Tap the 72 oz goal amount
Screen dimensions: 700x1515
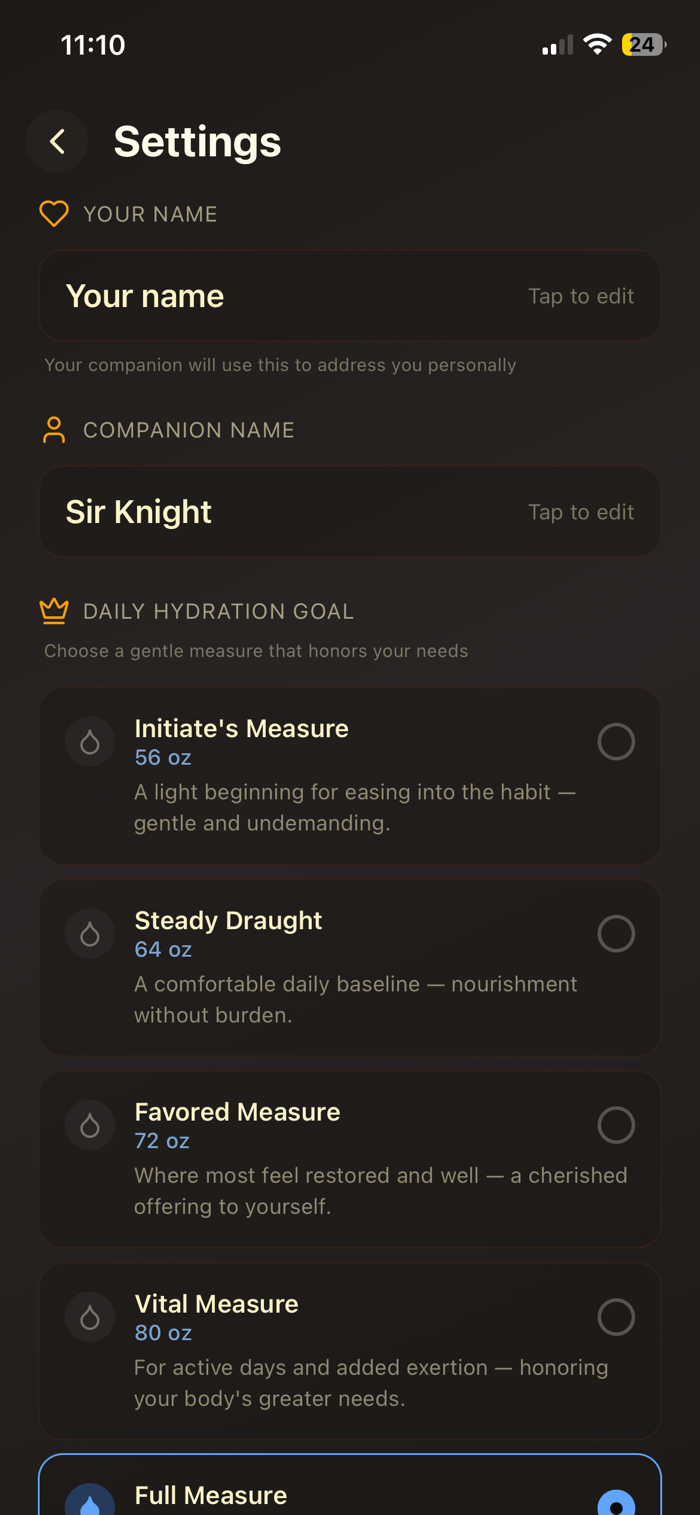pyautogui.click(x=162, y=1141)
